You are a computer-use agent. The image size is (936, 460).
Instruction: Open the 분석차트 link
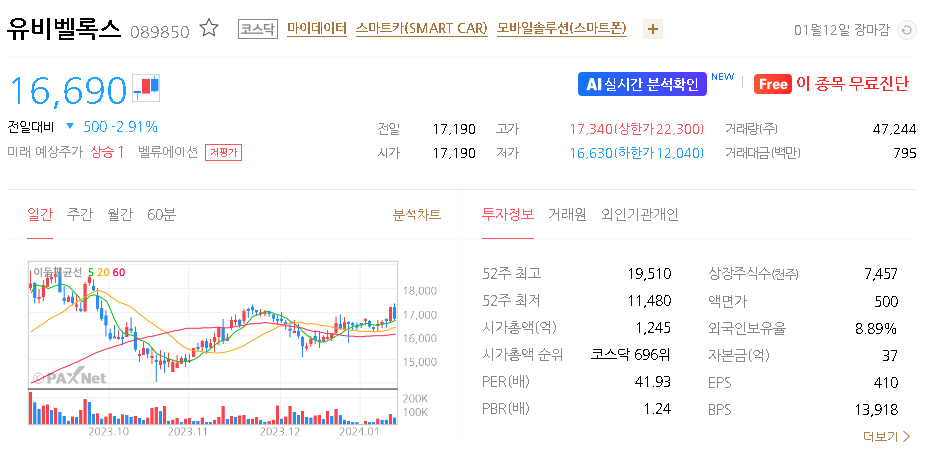[x=417, y=215]
